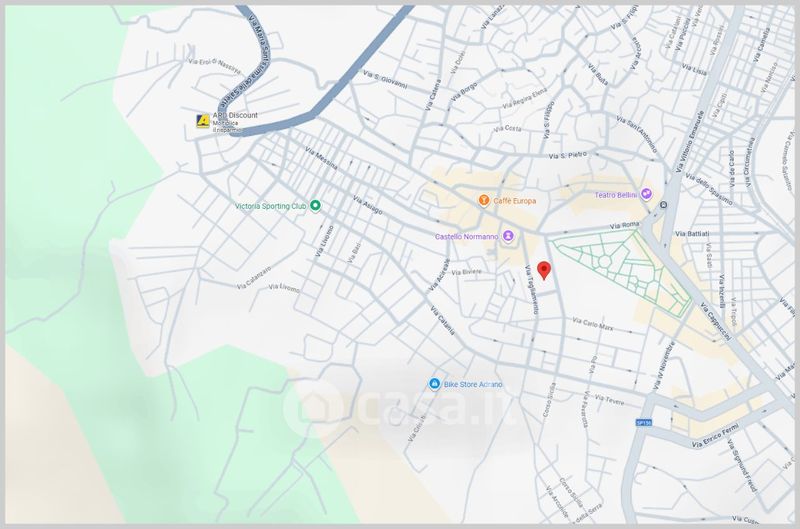This screenshot has height=529, width=800.
Task: Select the Castello Normanno text label
Action: [x=466, y=237]
